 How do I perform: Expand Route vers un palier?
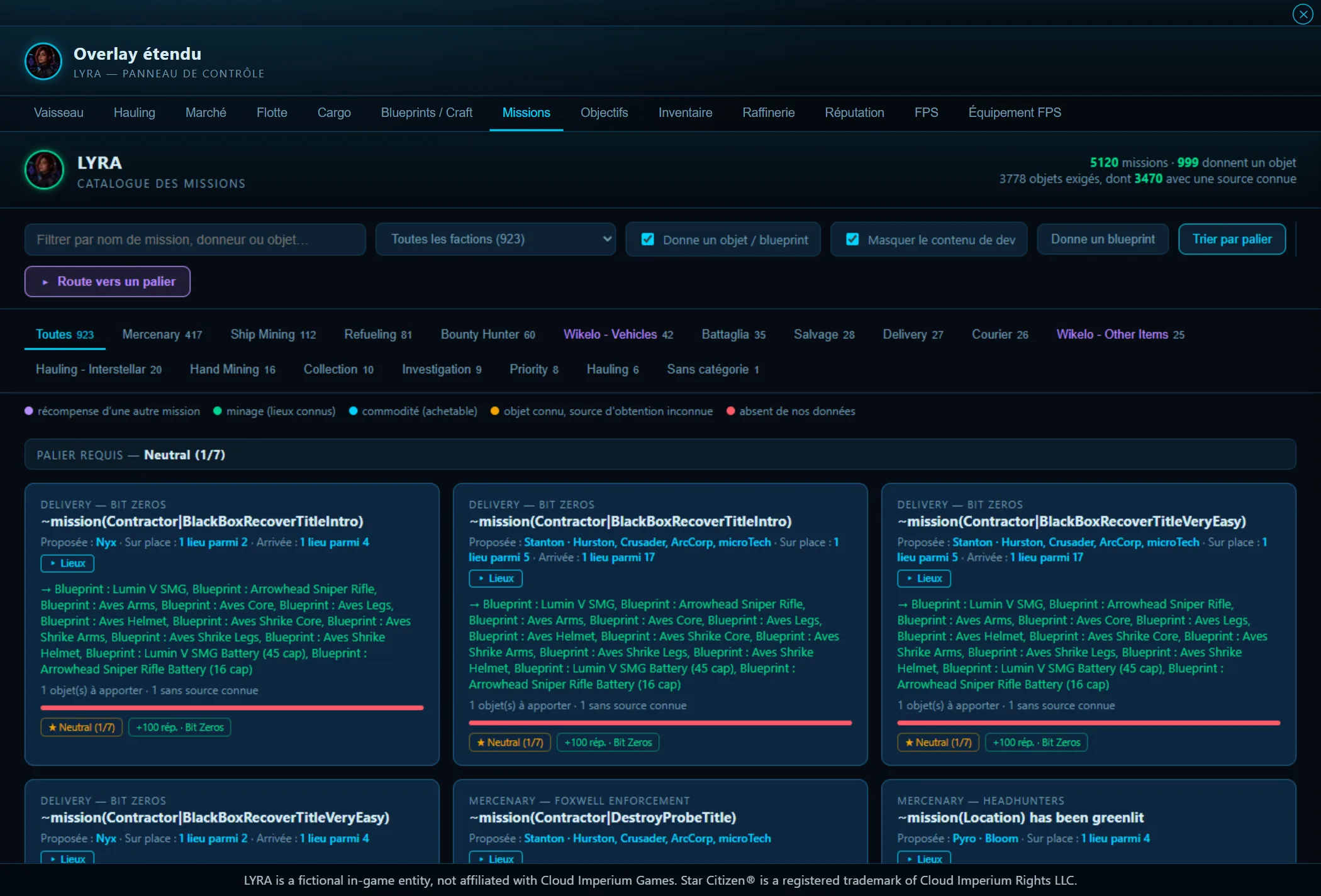(108, 282)
